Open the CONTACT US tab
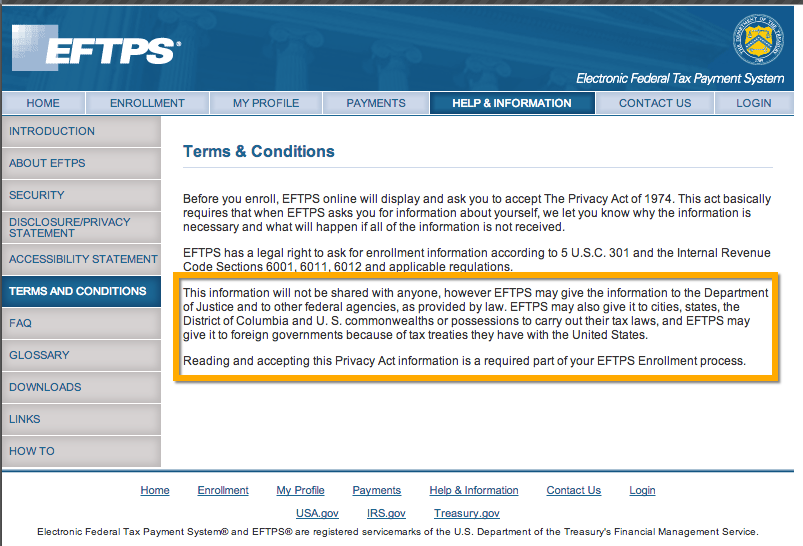This screenshot has width=803, height=546. click(x=655, y=103)
